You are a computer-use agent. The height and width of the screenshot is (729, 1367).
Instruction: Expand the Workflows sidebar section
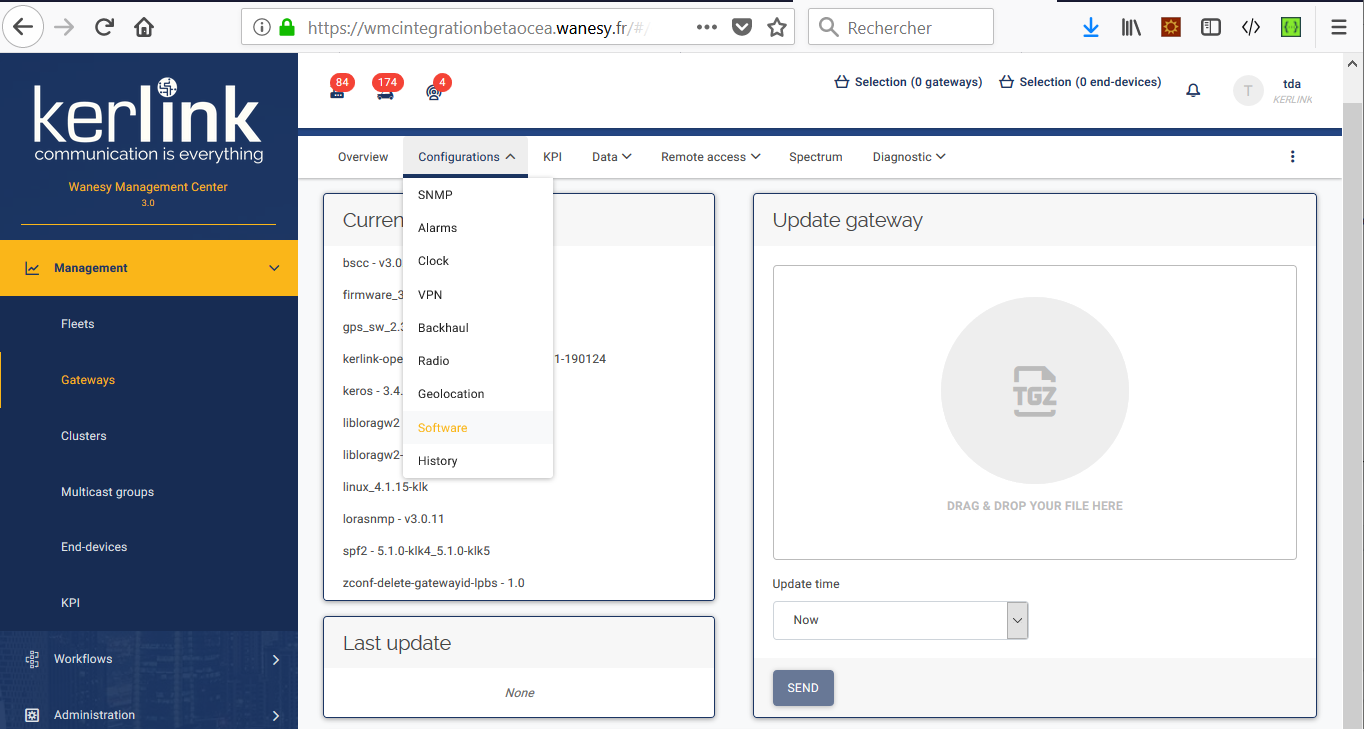pos(149,659)
